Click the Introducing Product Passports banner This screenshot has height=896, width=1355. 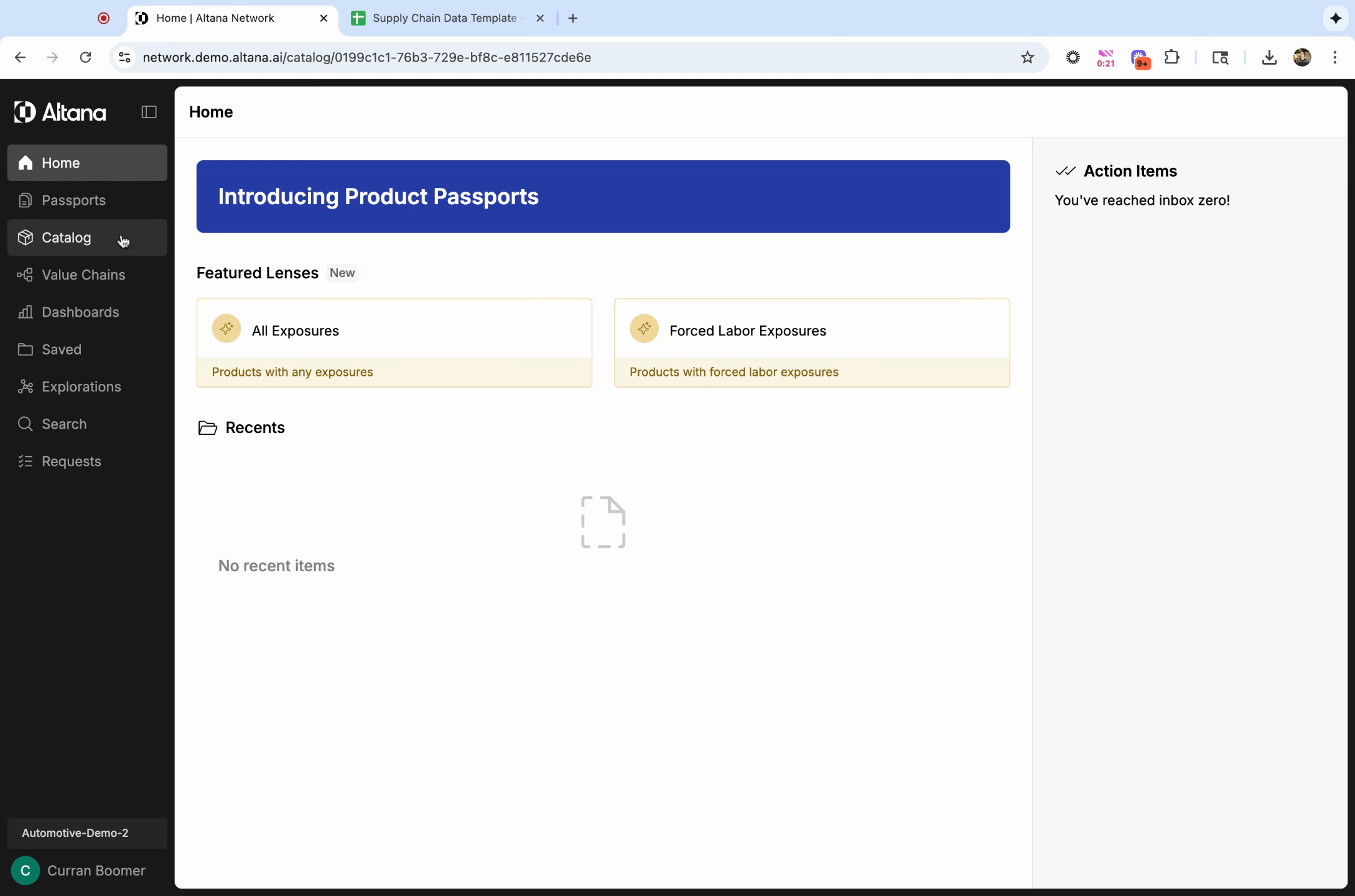[602, 197]
